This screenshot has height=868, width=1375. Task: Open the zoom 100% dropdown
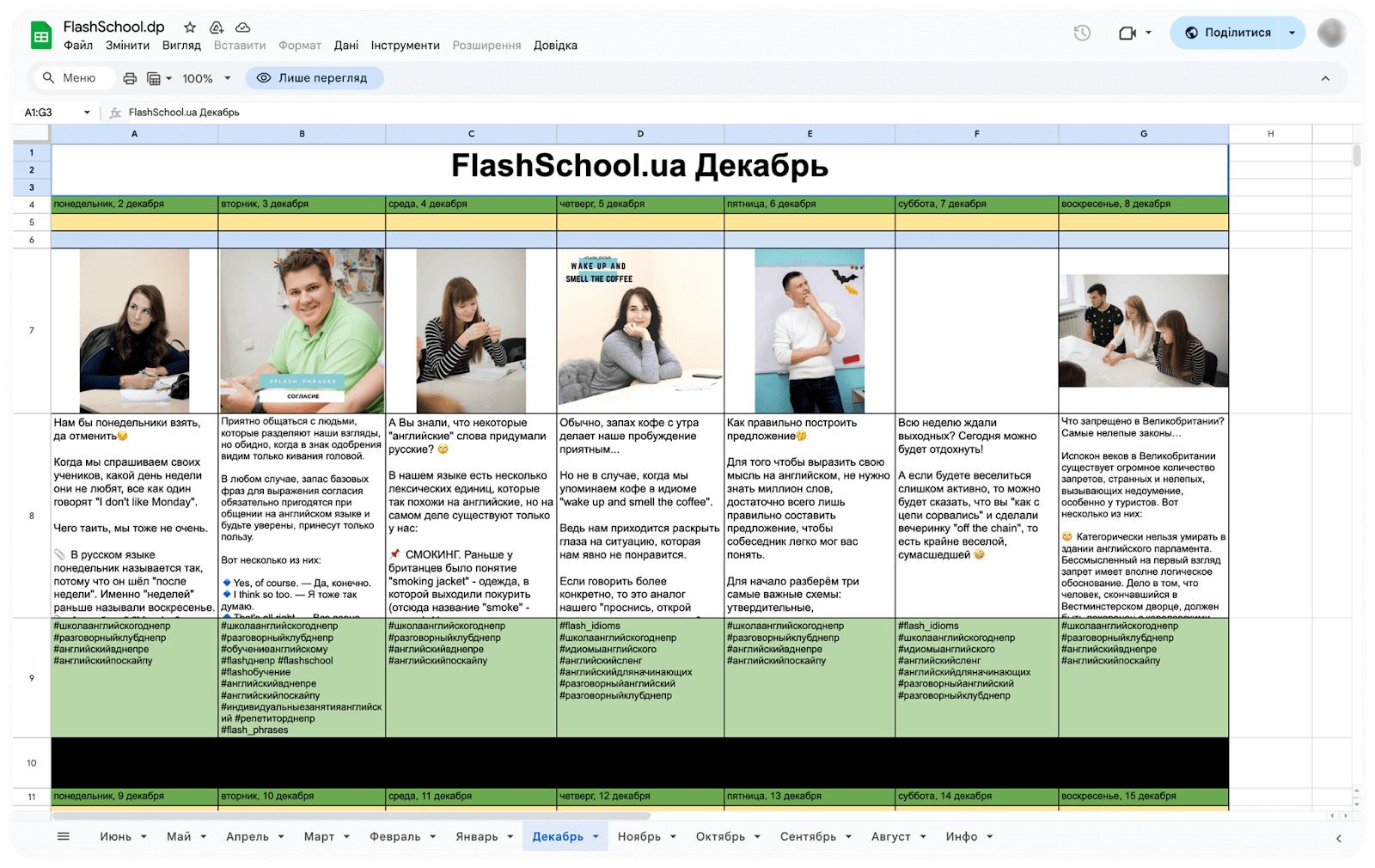point(206,78)
